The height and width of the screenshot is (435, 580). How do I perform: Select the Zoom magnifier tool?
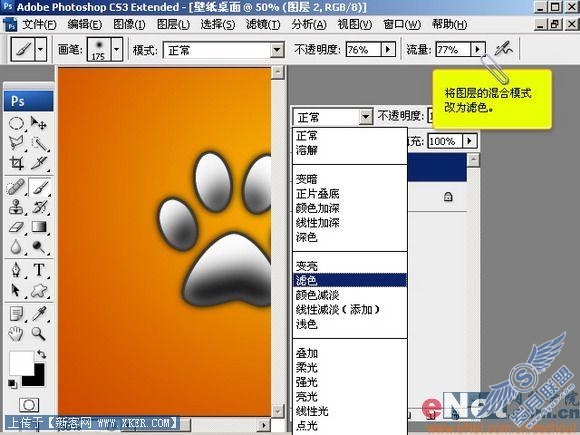click(x=39, y=334)
